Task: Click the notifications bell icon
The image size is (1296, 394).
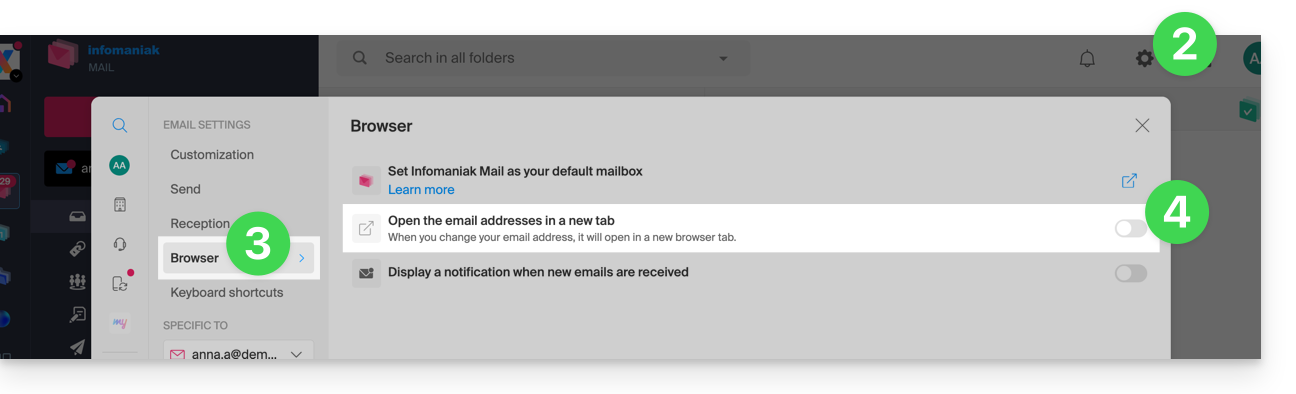Action: pyautogui.click(x=1087, y=59)
